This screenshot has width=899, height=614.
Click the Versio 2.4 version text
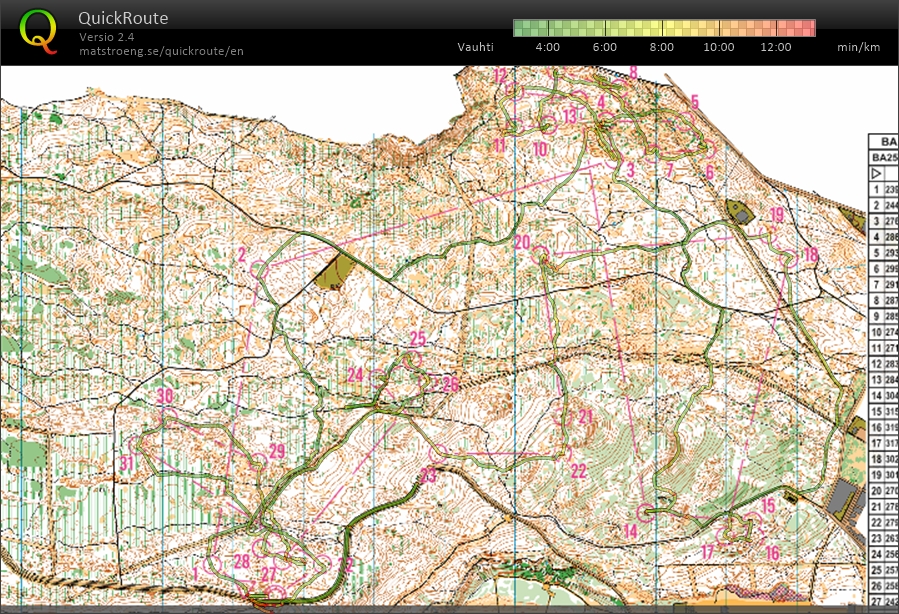[107, 37]
